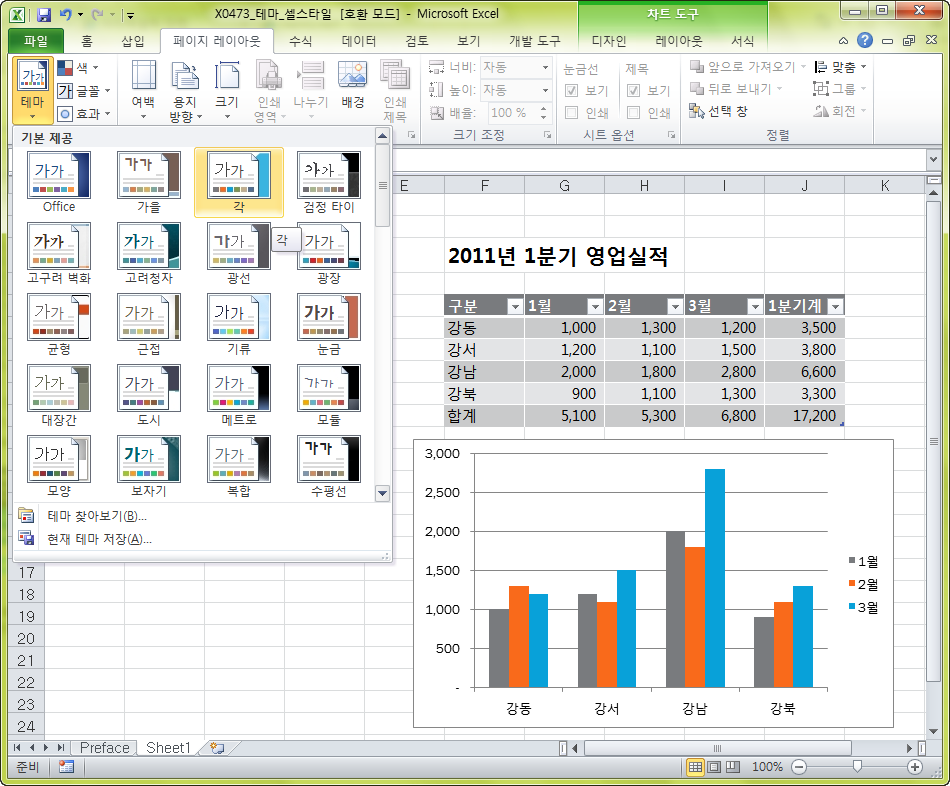
Task: Open the 3월 column filter dropdown
Action: [x=755, y=306]
